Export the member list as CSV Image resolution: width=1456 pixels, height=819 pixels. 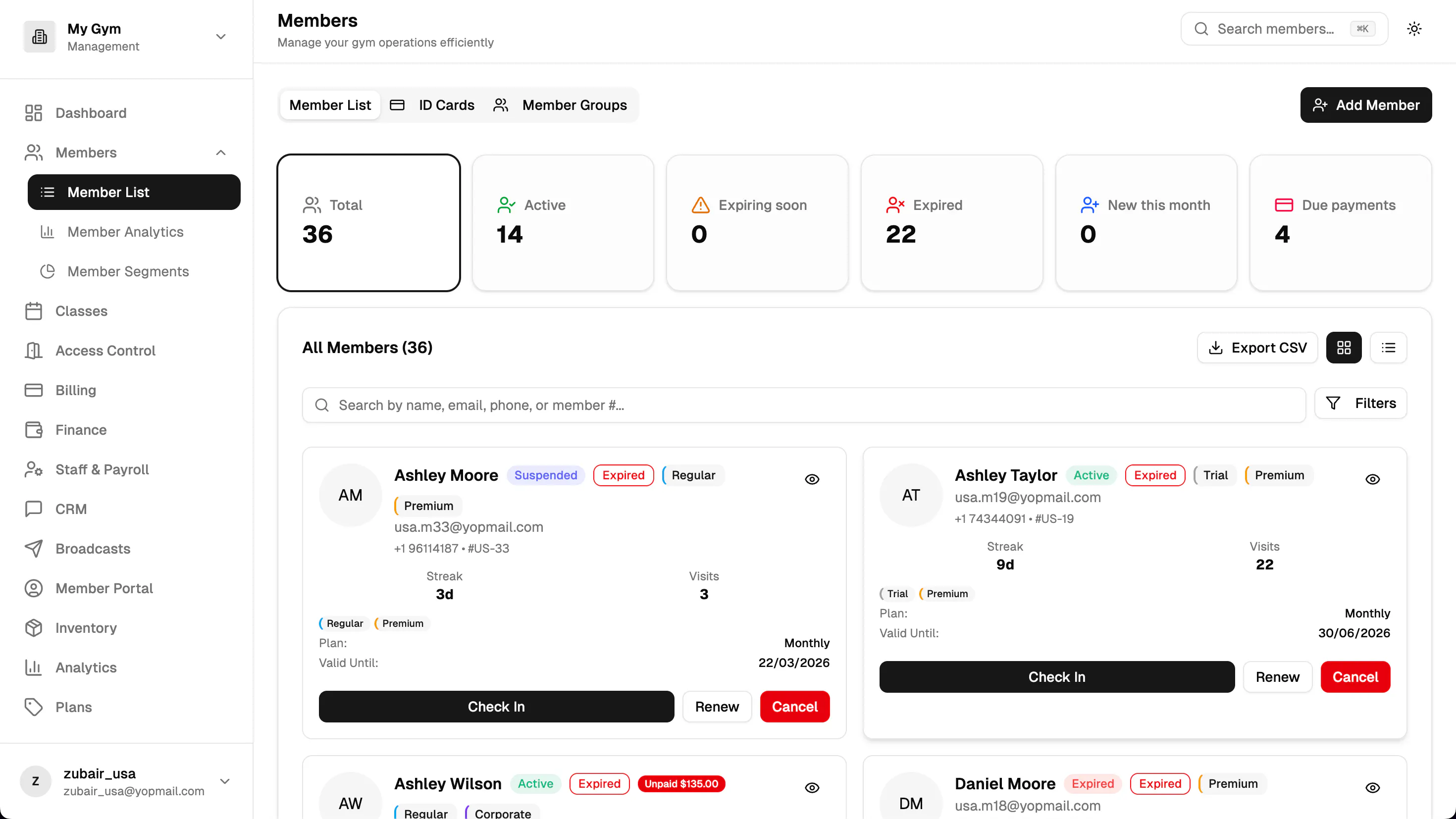[1257, 348]
